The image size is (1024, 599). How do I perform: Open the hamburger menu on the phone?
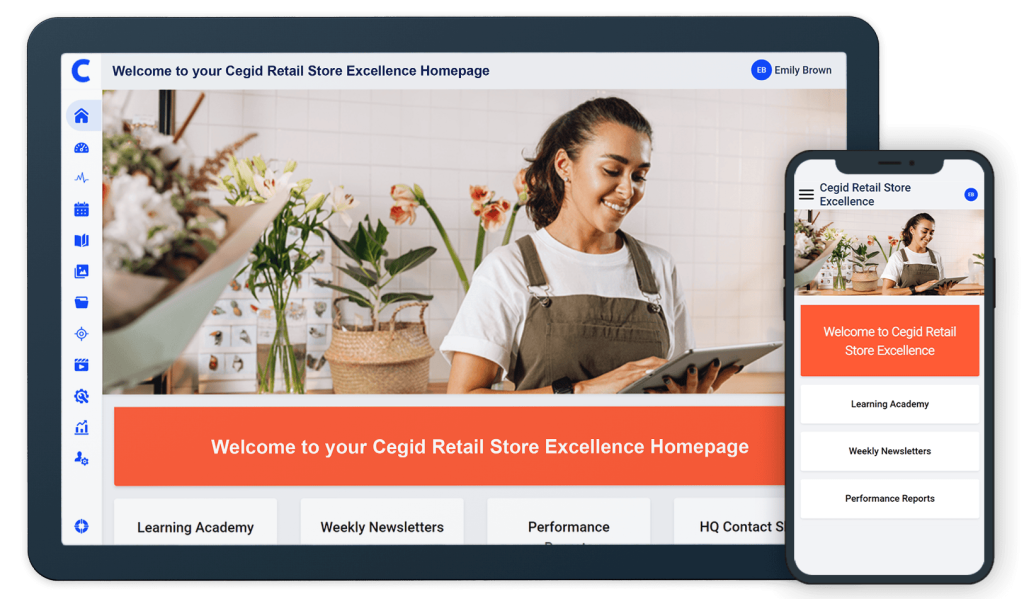click(x=807, y=195)
